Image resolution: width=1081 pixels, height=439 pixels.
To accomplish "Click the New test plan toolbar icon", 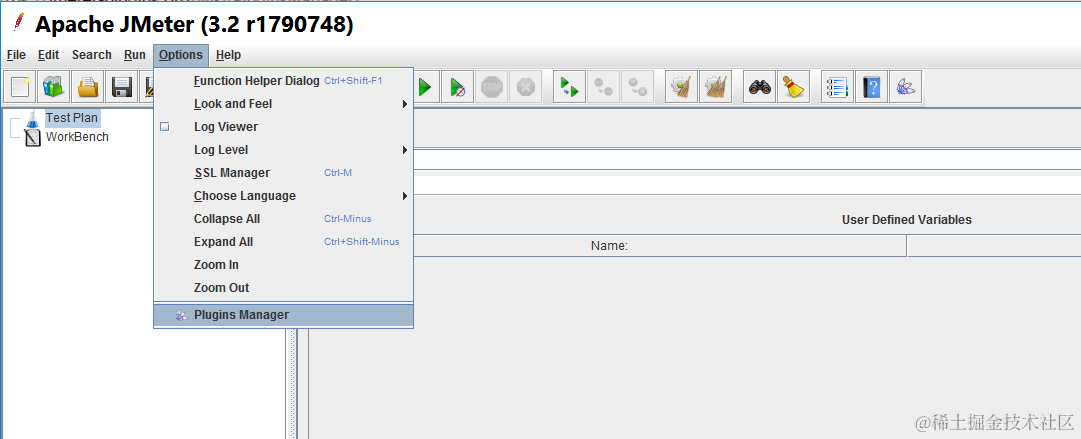I will click(x=20, y=87).
